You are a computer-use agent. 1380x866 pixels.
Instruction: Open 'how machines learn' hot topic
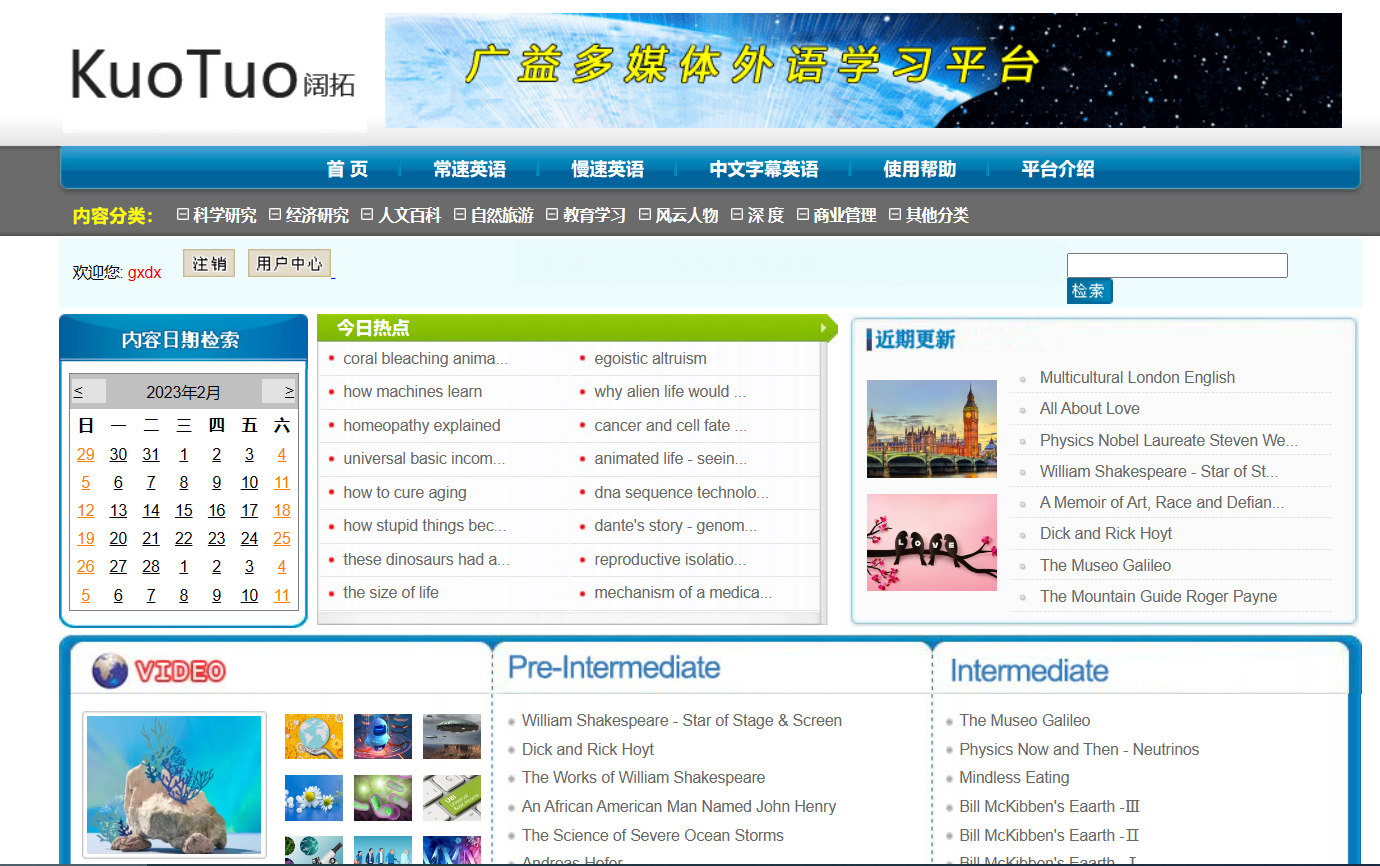[412, 391]
